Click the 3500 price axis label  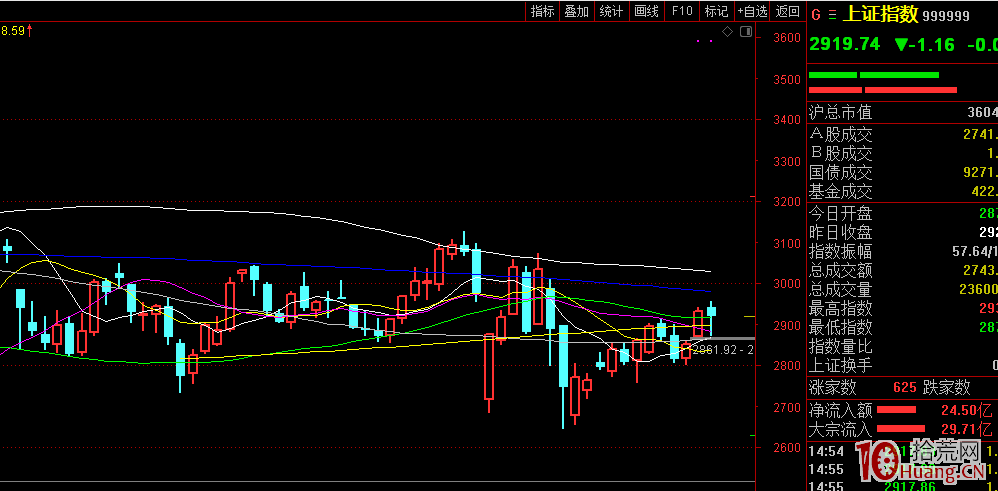click(785, 80)
